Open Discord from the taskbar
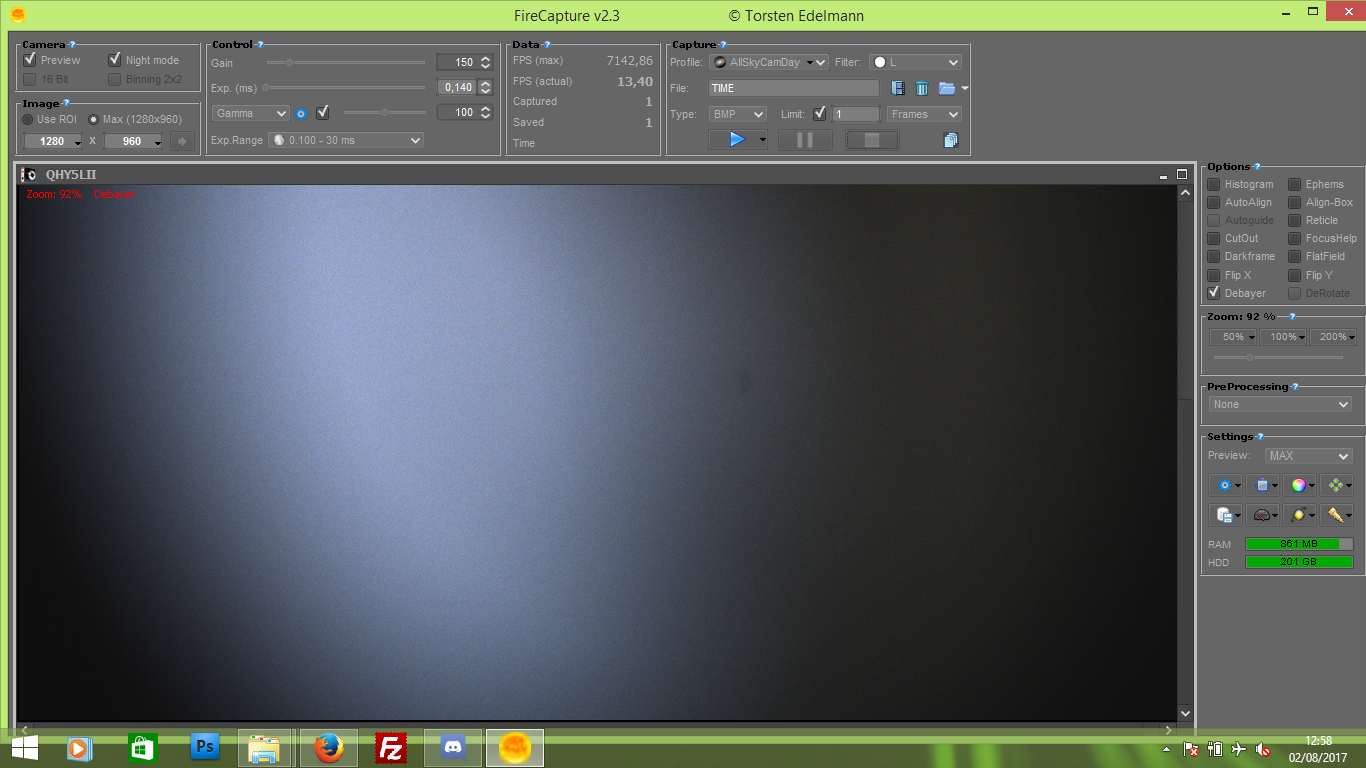 [453, 748]
